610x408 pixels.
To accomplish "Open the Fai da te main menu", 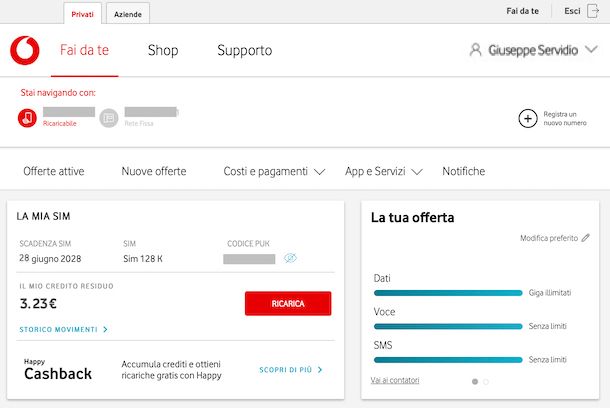I will [x=84, y=50].
